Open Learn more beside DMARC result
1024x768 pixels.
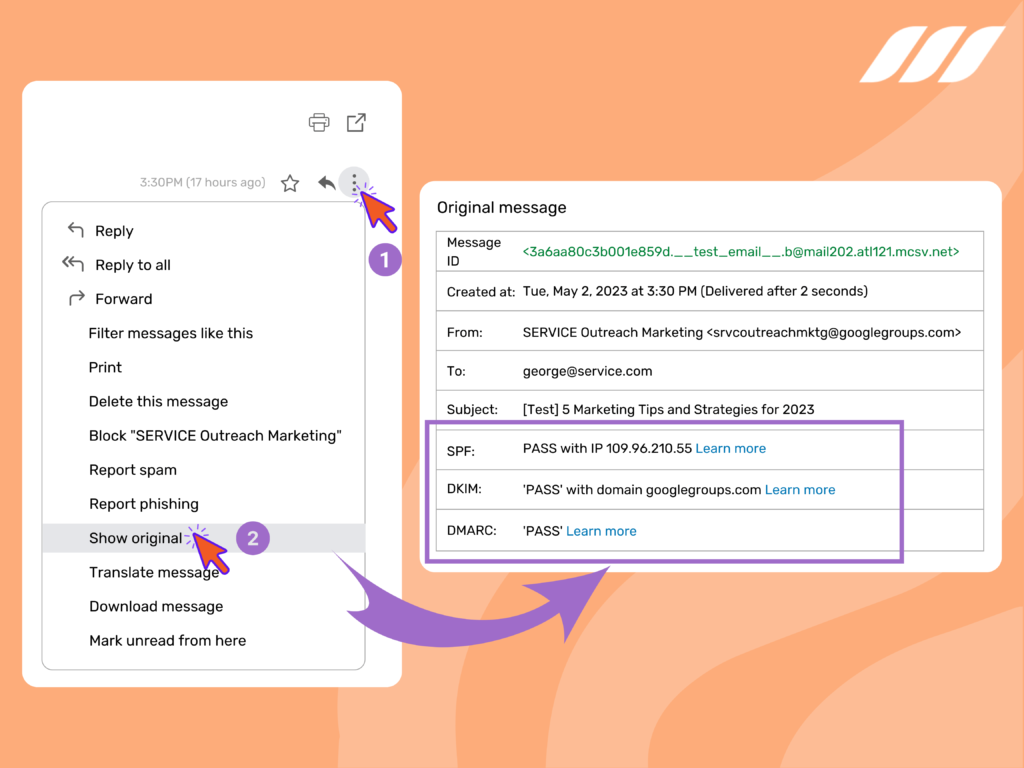tap(601, 530)
